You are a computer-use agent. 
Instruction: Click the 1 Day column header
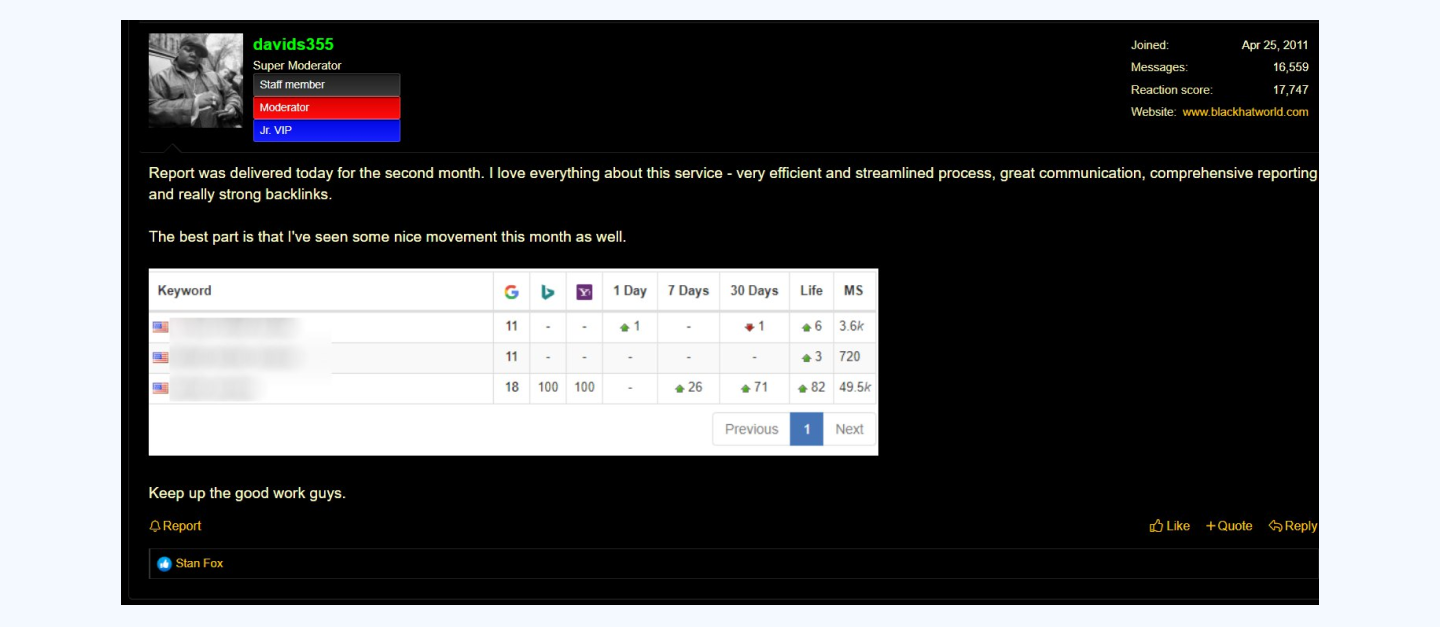630,290
